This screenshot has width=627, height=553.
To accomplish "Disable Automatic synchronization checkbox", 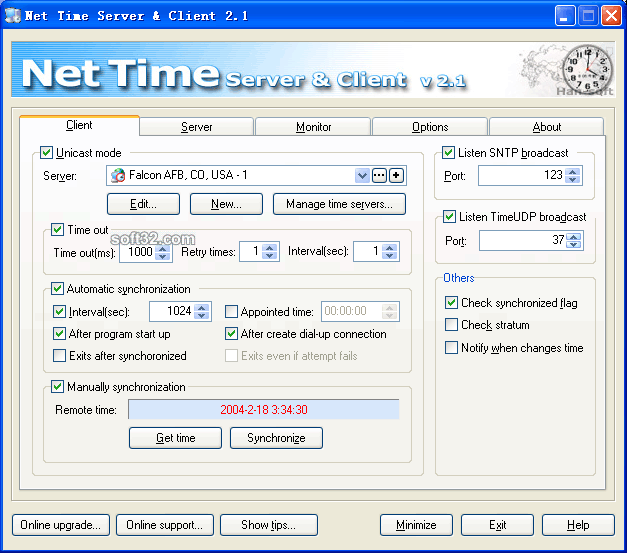I will tap(57, 289).
